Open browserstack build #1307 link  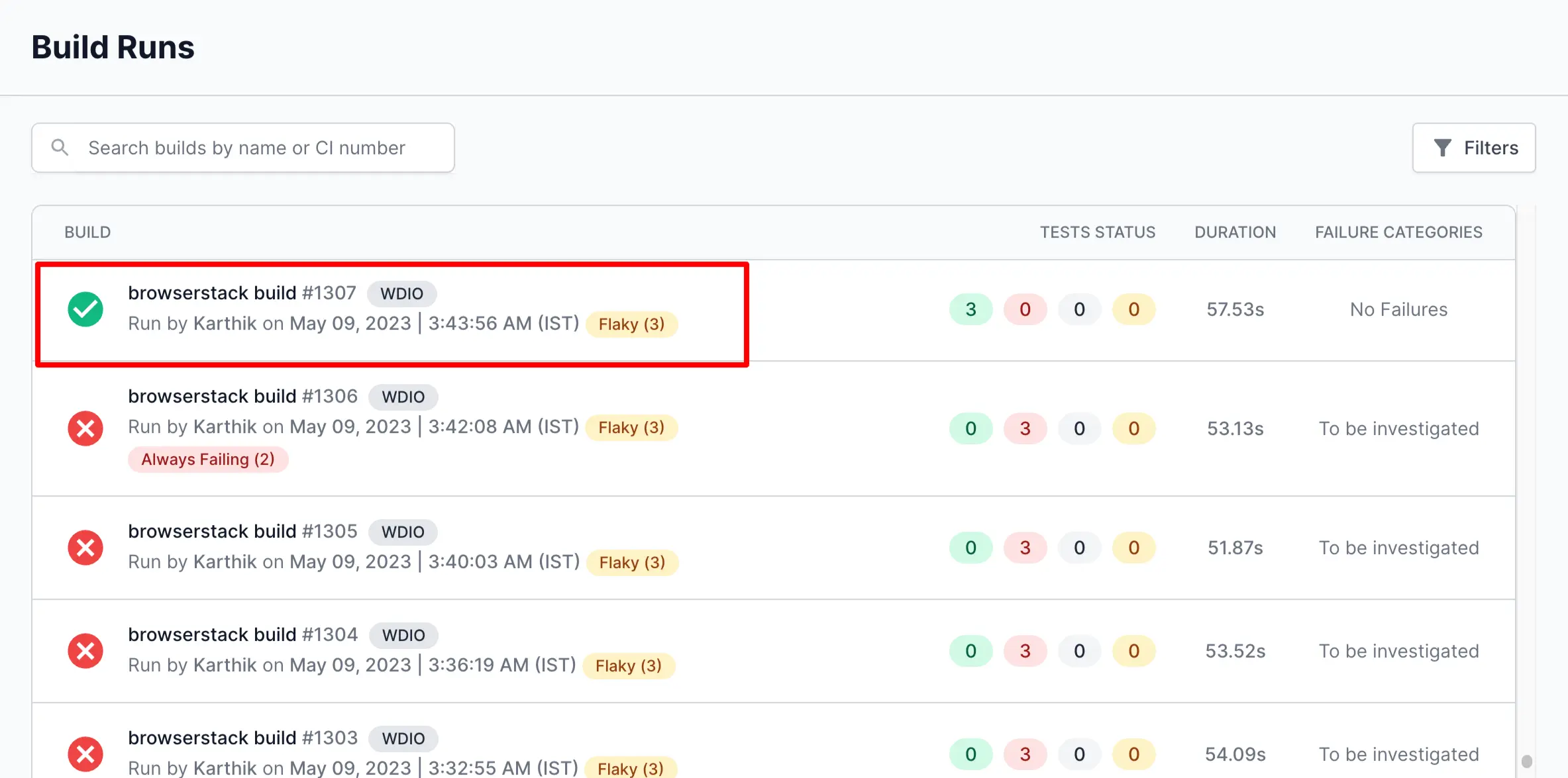click(242, 293)
